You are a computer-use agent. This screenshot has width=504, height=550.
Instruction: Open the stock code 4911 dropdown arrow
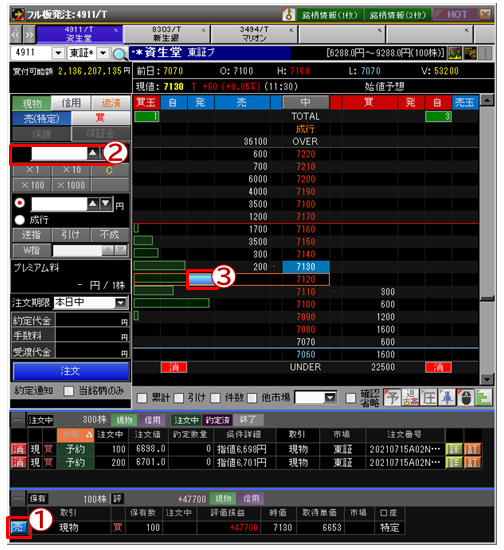coord(58,53)
